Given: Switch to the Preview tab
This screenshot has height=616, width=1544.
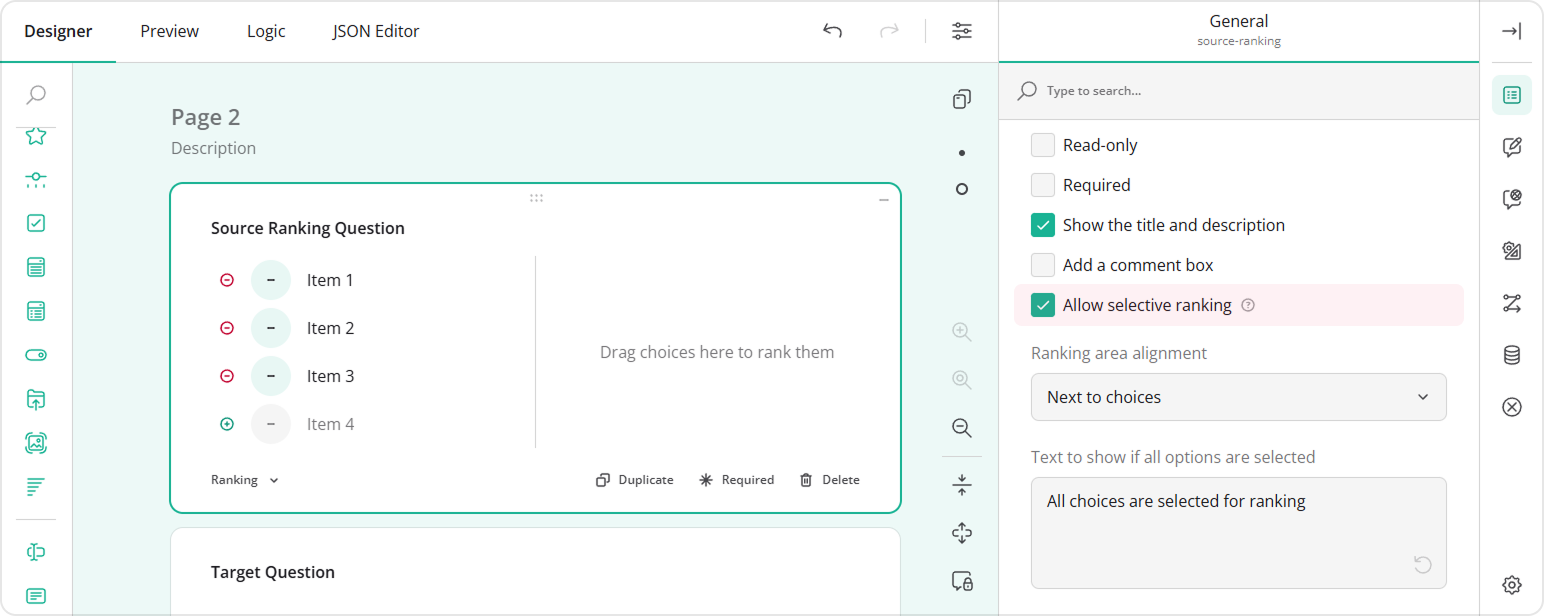Looking at the screenshot, I should (x=170, y=31).
